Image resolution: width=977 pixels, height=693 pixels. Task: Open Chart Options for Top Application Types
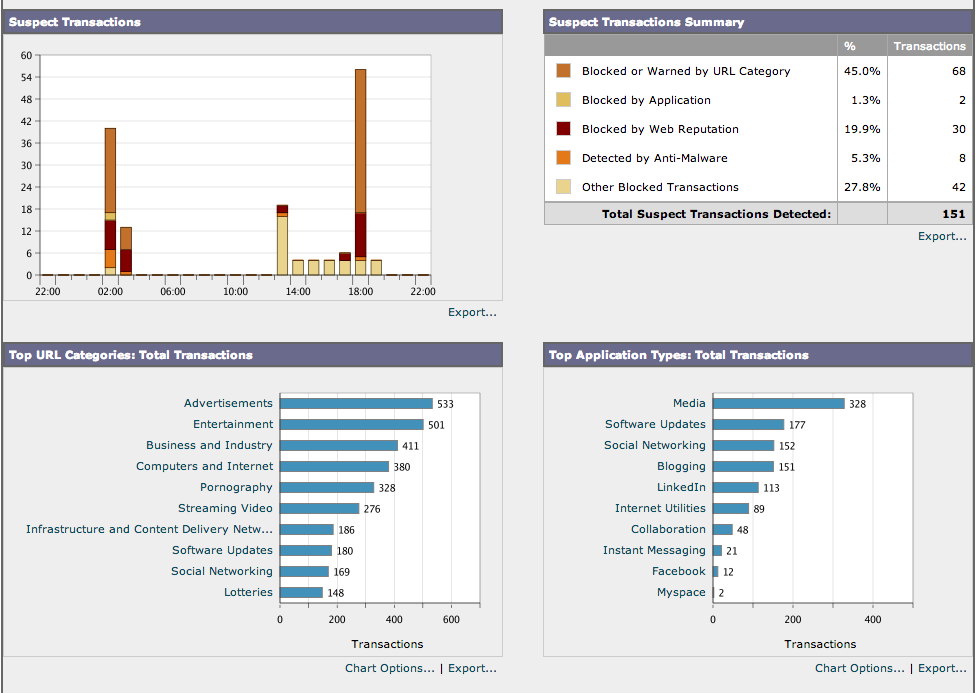pos(860,668)
